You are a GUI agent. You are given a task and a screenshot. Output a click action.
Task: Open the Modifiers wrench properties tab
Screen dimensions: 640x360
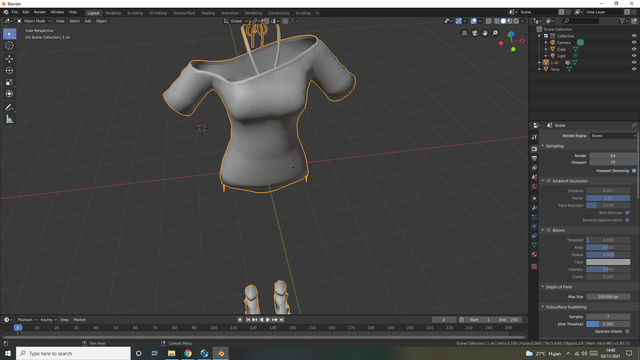534,208
